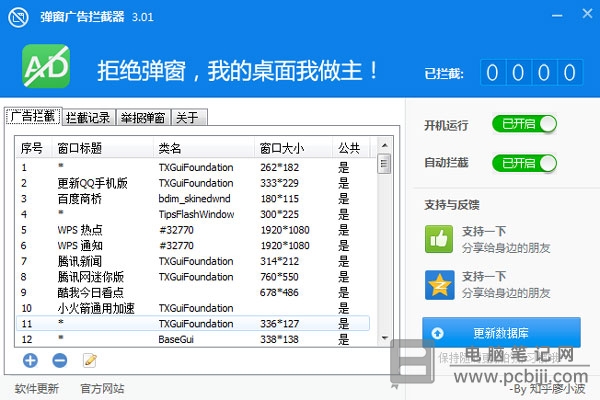Viewport: 600px width, 400px height.
Task: Click the 336*127 size in row 11
Action: pos(279,323)
